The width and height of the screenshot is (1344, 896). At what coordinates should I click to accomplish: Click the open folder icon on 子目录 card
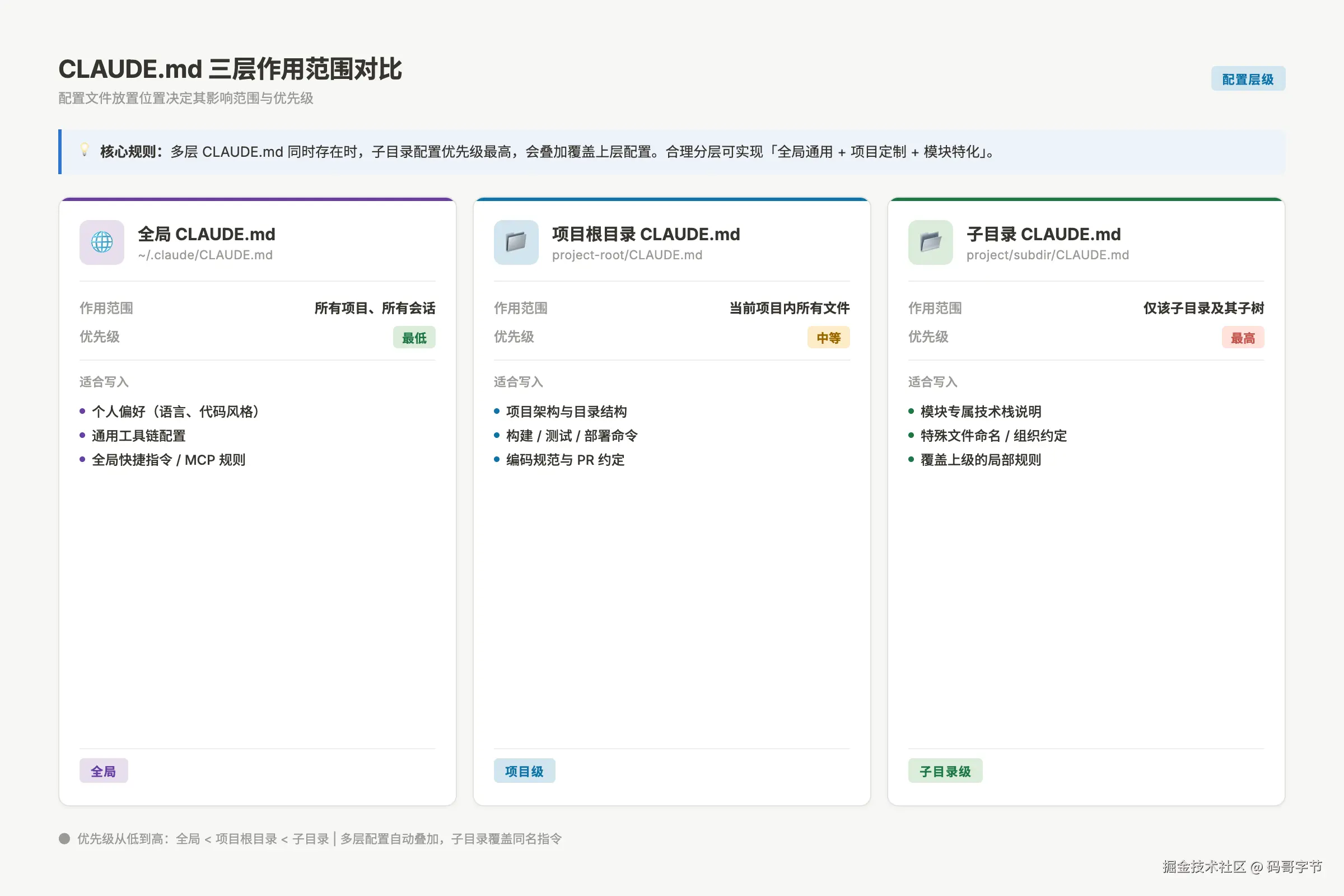pos(930,242)
